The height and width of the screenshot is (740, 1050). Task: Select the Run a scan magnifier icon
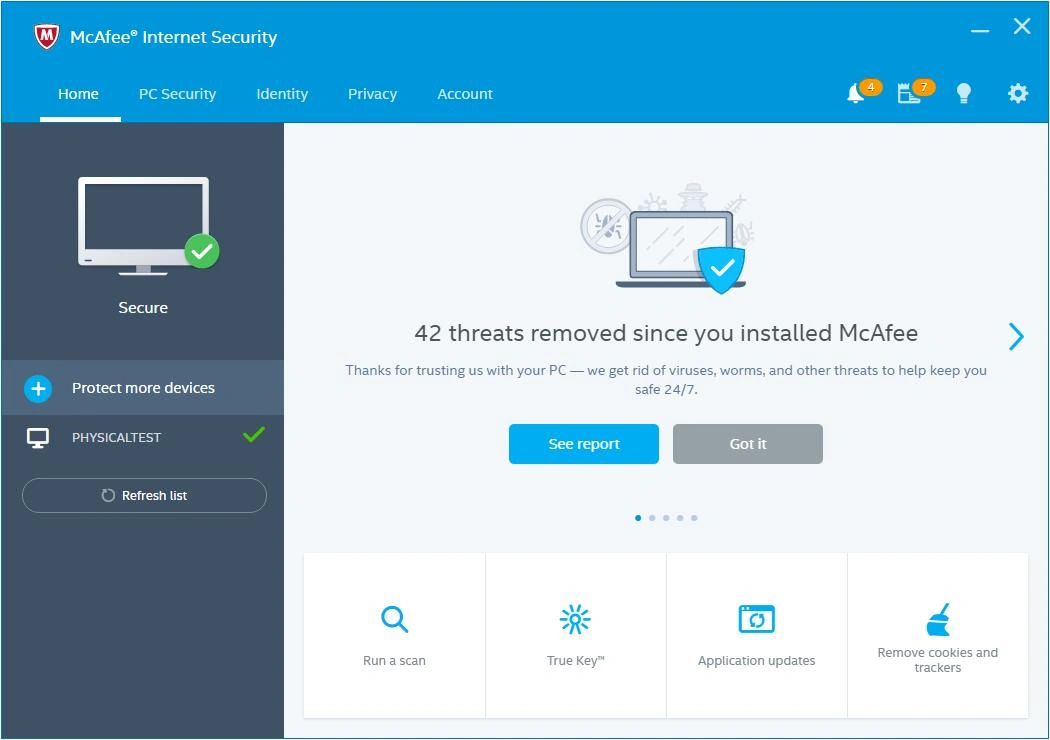(x=394, y=619)
